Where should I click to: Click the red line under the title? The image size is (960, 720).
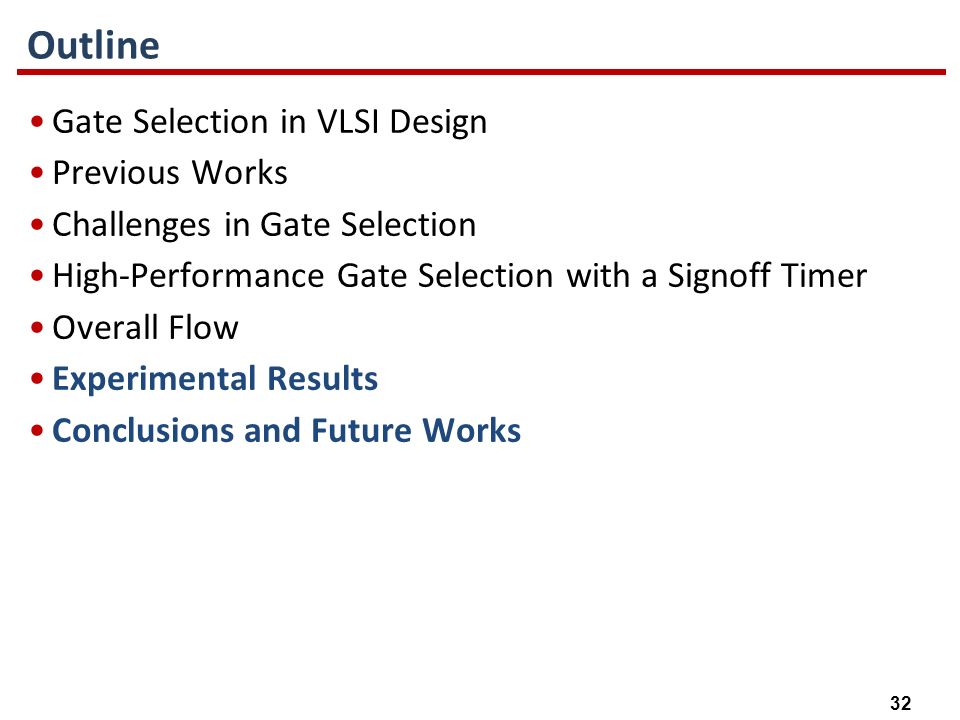(481, 72)
